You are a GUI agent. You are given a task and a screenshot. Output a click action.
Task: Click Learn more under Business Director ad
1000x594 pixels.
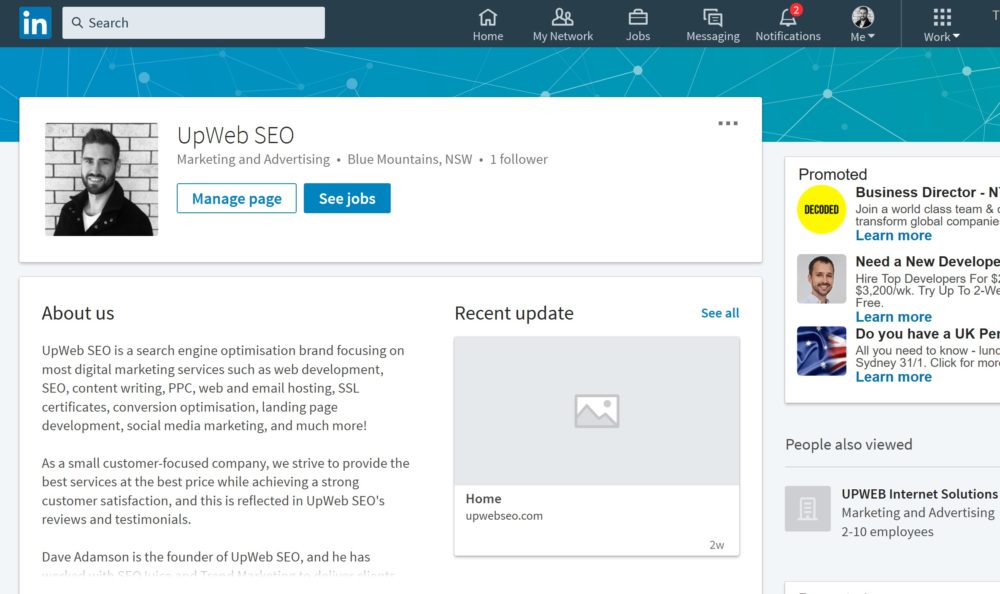click(x=893, y=235)
